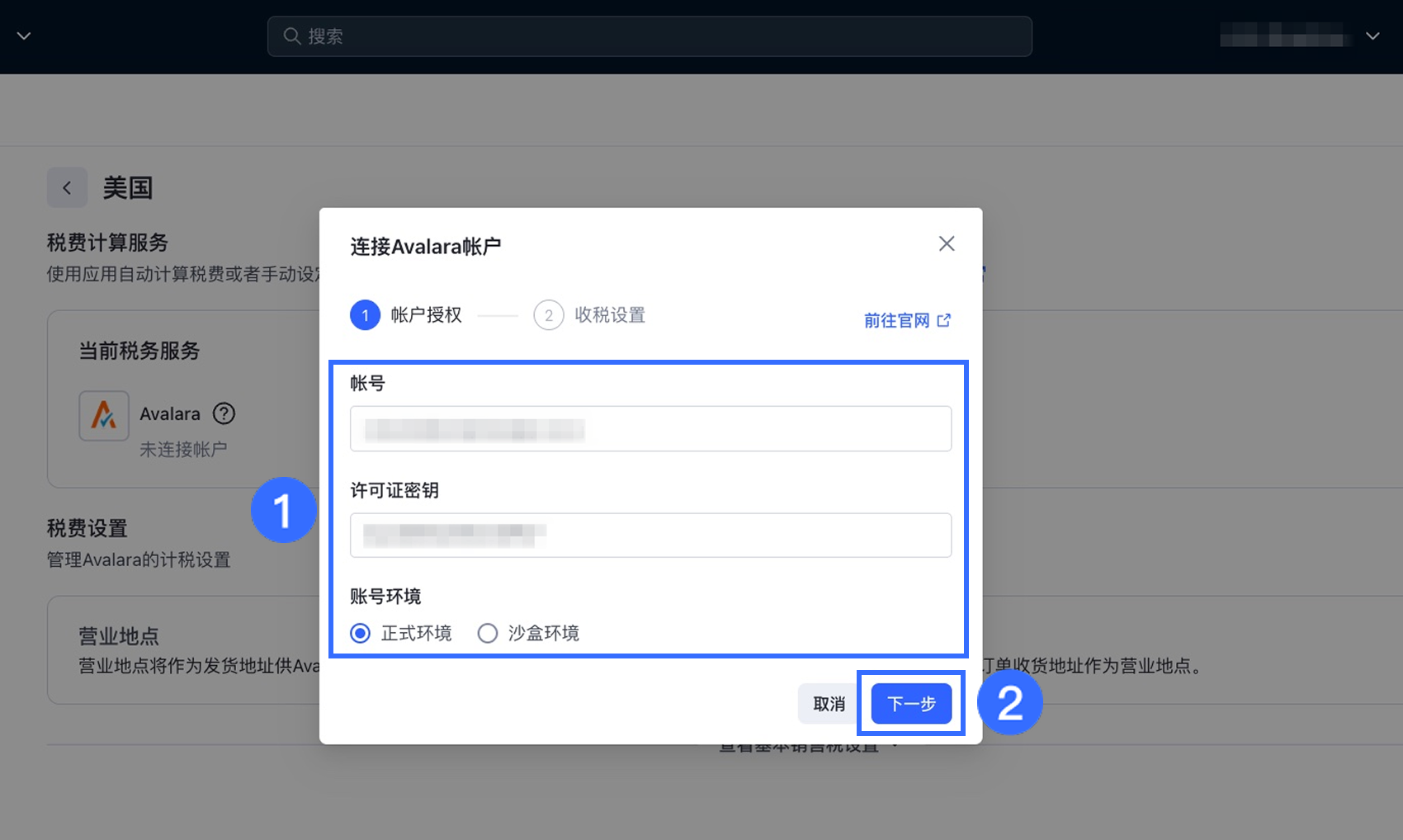Click the 取消 button
Screen dimensions: 1403x840
pos(828,704)
